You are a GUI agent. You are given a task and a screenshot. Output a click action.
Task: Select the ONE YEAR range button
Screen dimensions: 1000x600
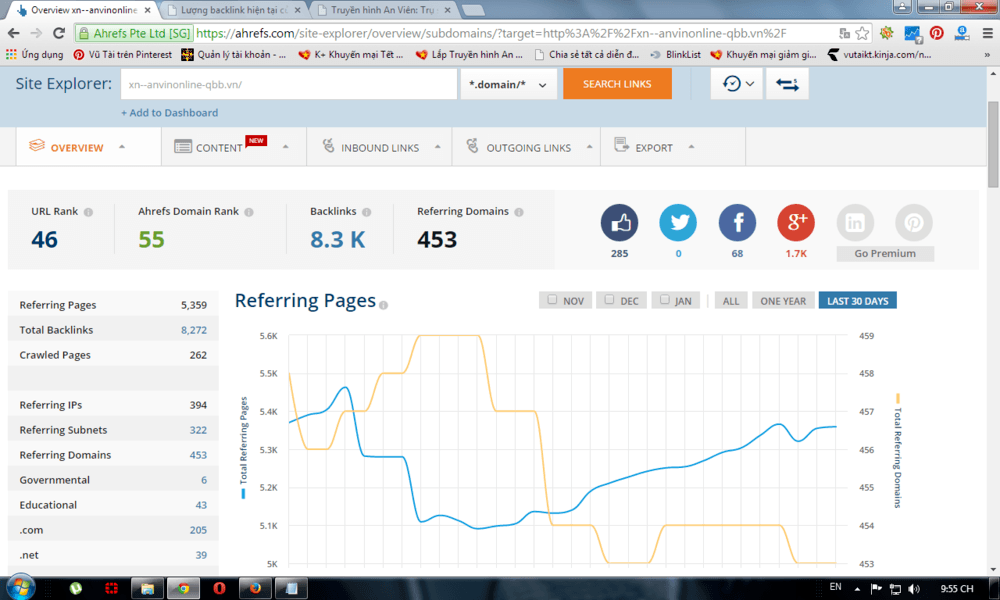click(x=783, y=301)
